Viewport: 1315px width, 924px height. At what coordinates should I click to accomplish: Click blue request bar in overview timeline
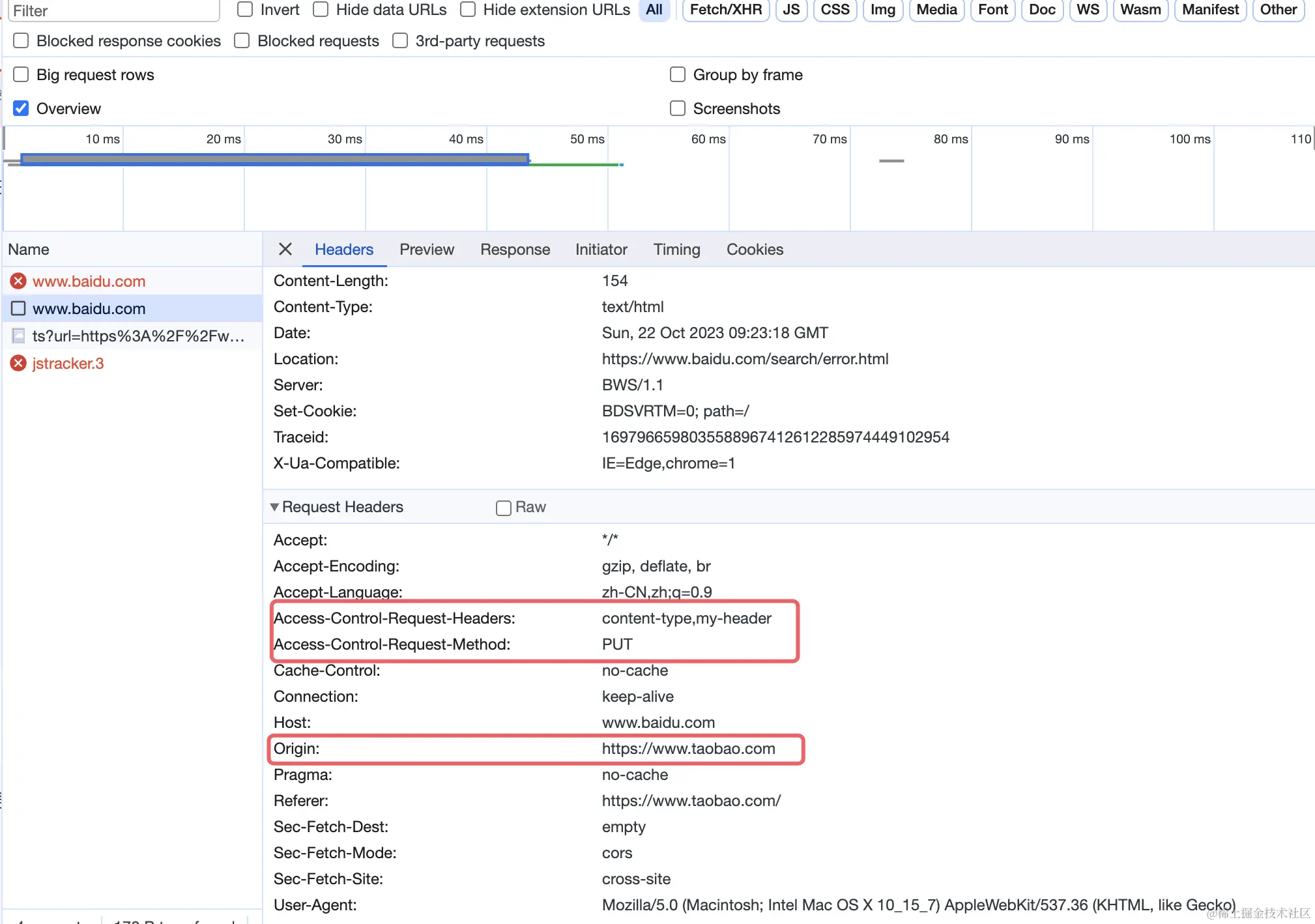(274, 159)
